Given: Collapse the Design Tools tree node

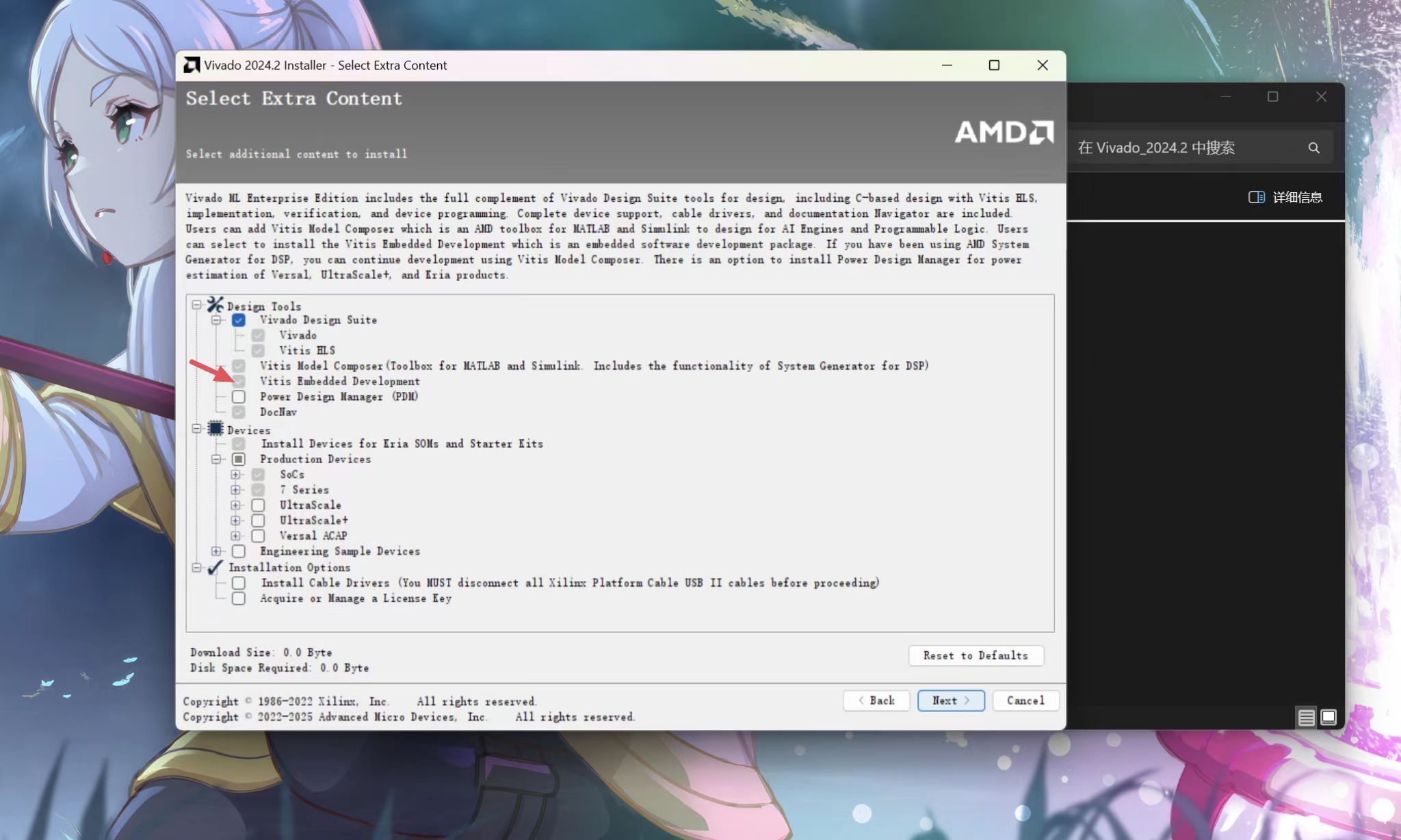Looking at the screenshot, I should point(196,304).
